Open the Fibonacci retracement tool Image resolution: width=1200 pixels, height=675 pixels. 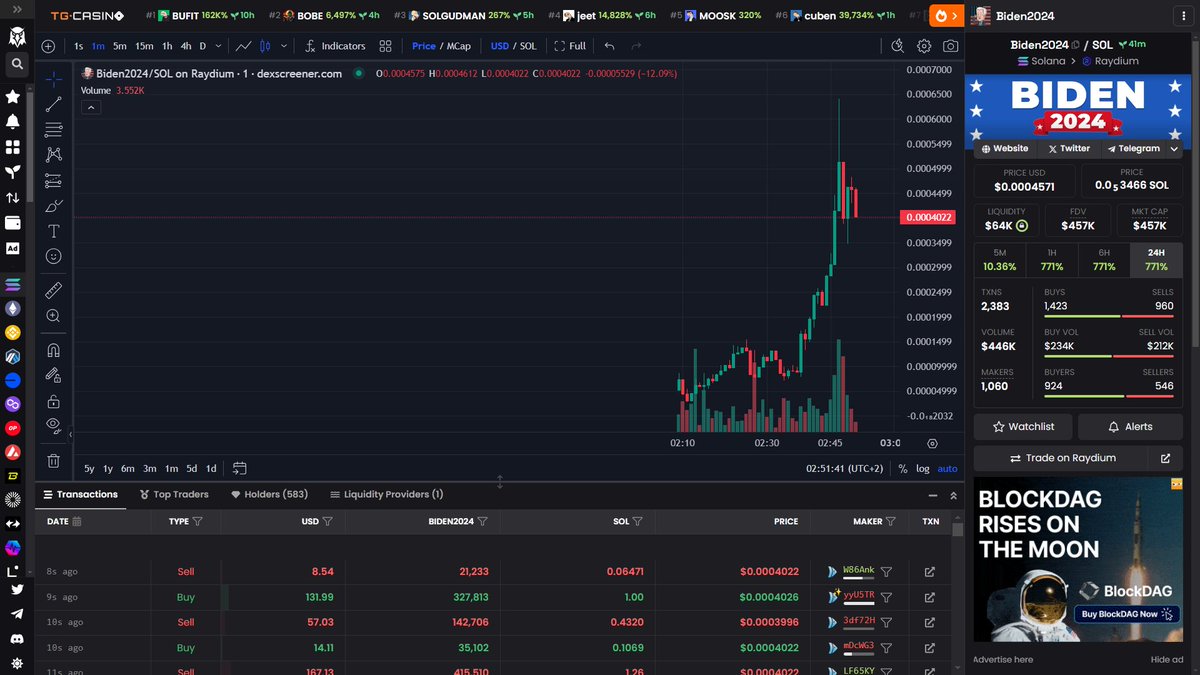[54, 129]
